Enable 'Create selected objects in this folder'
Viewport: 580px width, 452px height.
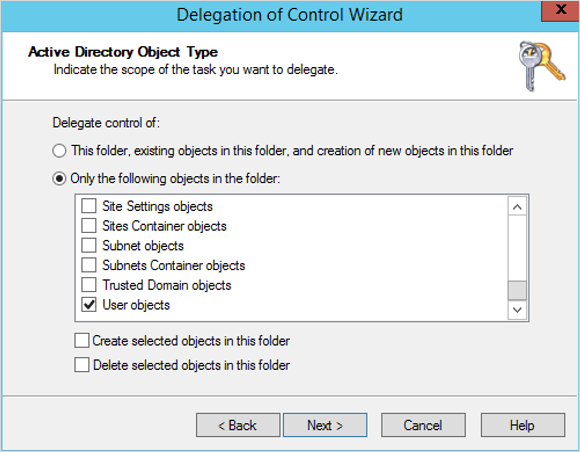coord(81,341)
